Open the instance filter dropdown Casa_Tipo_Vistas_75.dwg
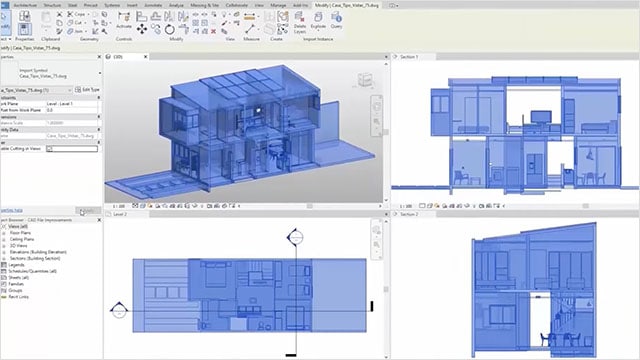The image size is (640, 360). [x=36, y=90]
